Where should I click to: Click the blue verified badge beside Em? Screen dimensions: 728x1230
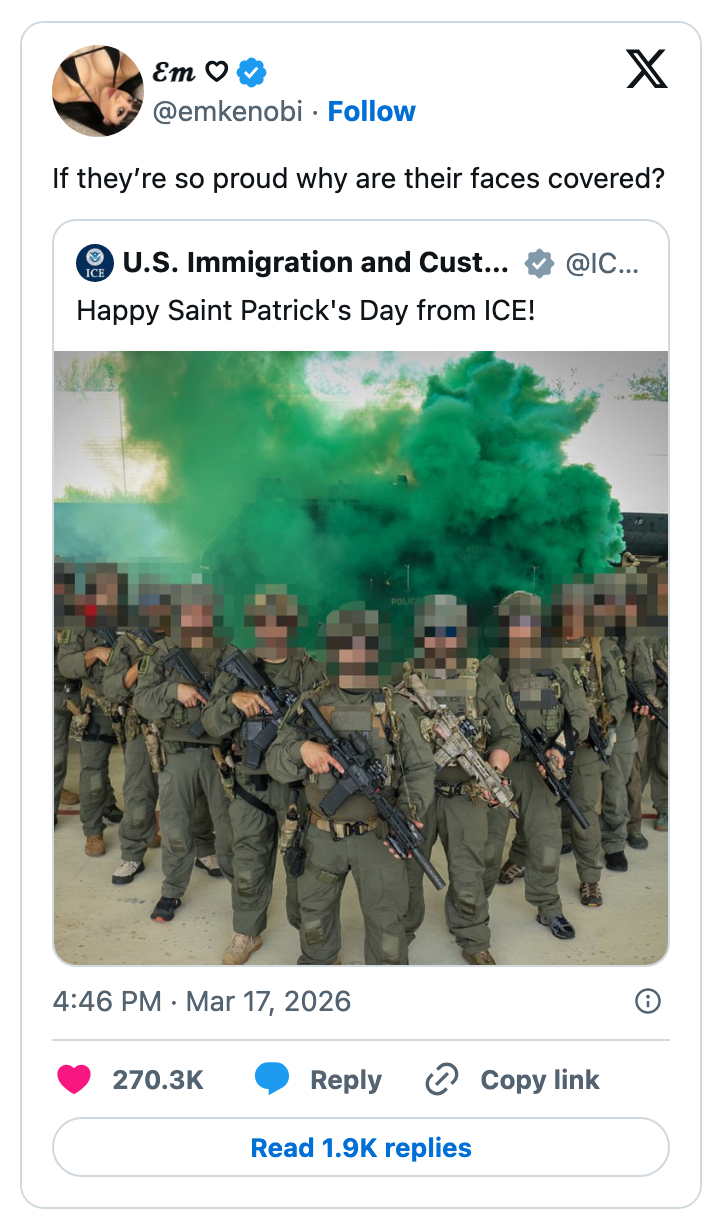coord(253,72)
